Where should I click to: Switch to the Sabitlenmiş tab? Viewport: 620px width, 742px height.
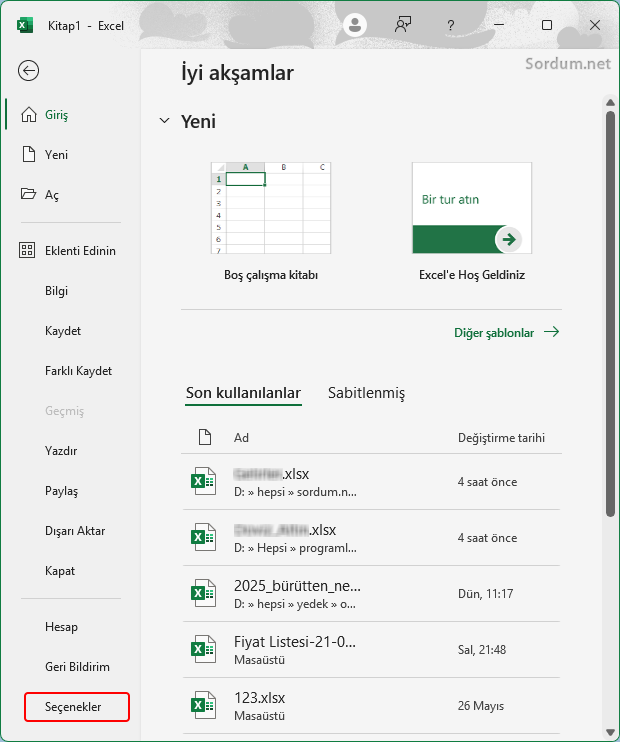366,393
